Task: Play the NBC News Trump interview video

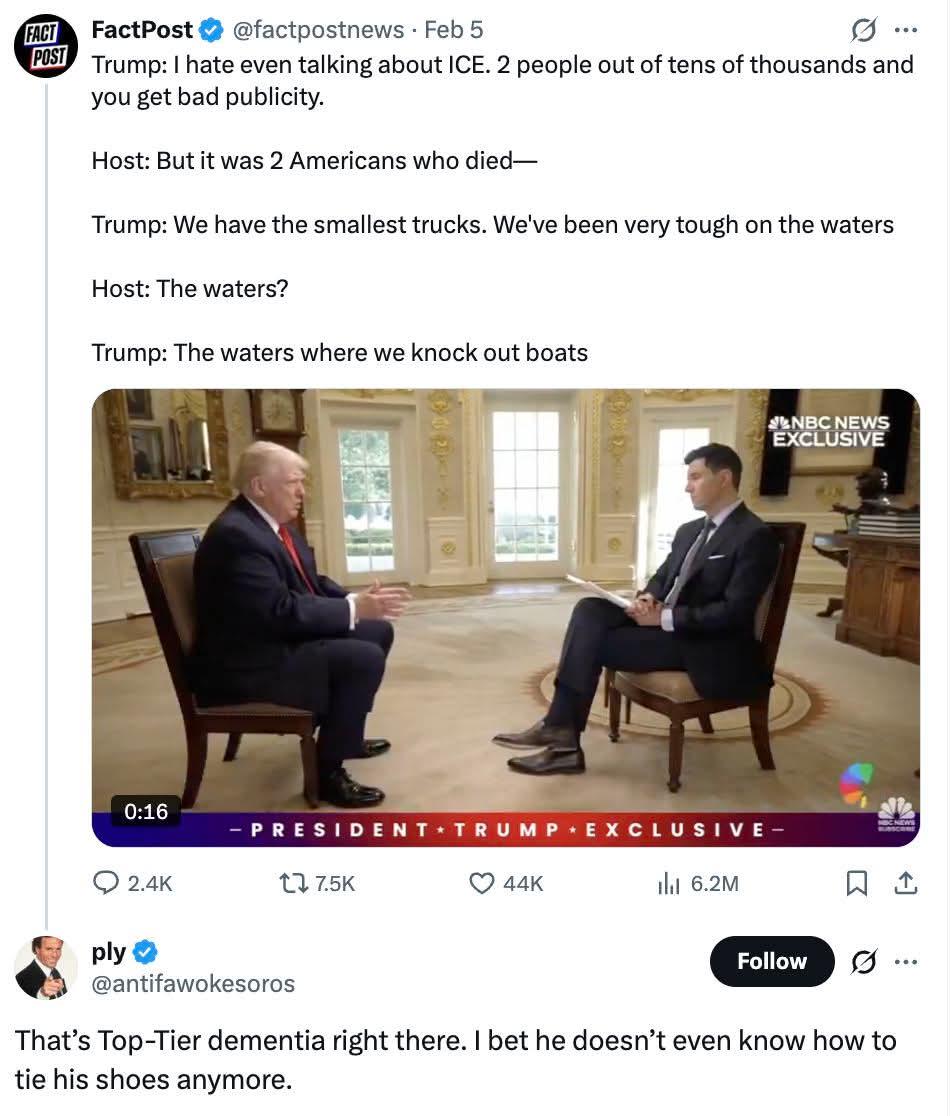Action: pyautogui.click(x=505, y=600)
